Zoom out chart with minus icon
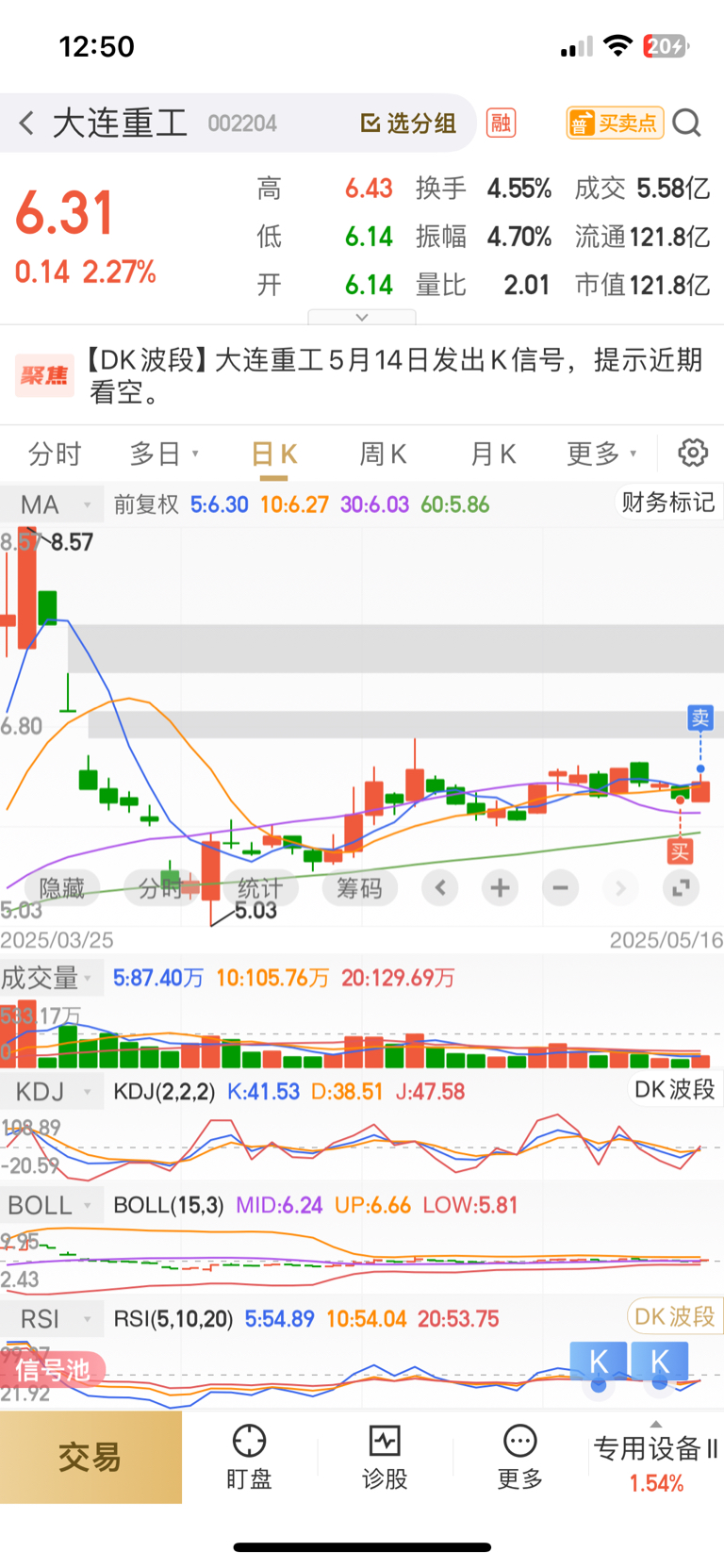The image size is (724, 1568). pos(560,887)
